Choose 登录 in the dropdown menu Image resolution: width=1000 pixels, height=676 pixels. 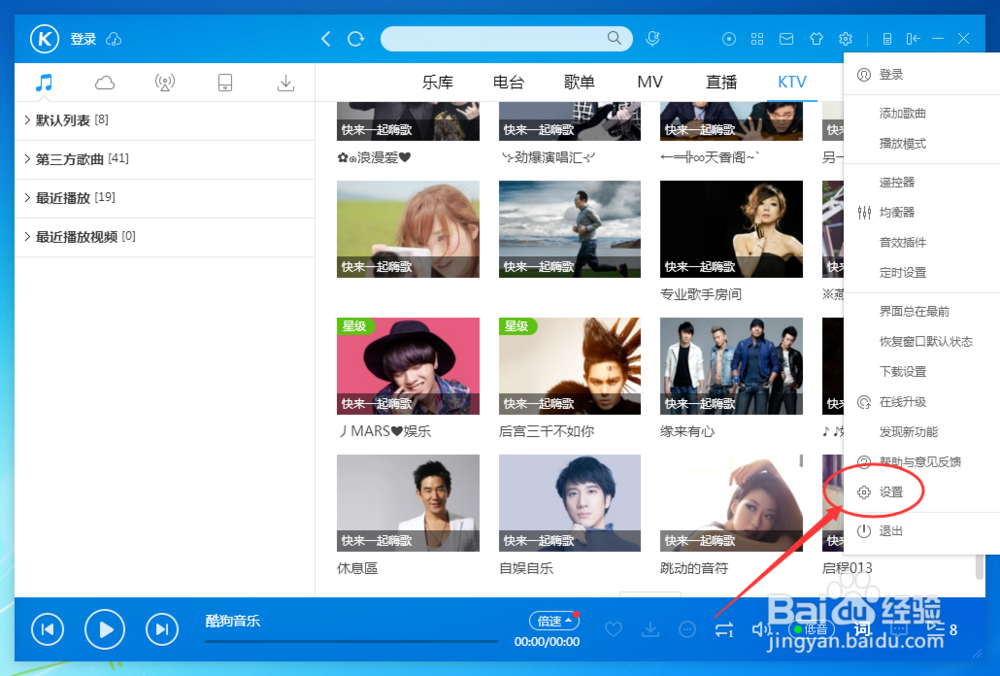[x=891, y=75]
